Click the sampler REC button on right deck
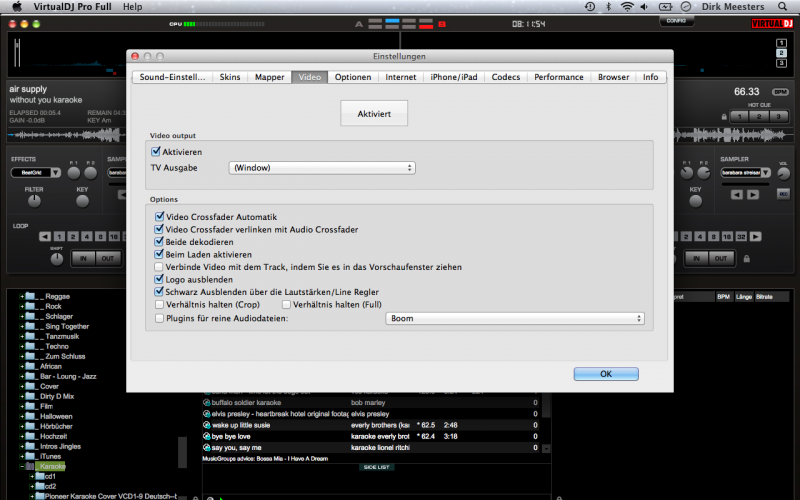 pyautogui.click(x=783, y=194)
